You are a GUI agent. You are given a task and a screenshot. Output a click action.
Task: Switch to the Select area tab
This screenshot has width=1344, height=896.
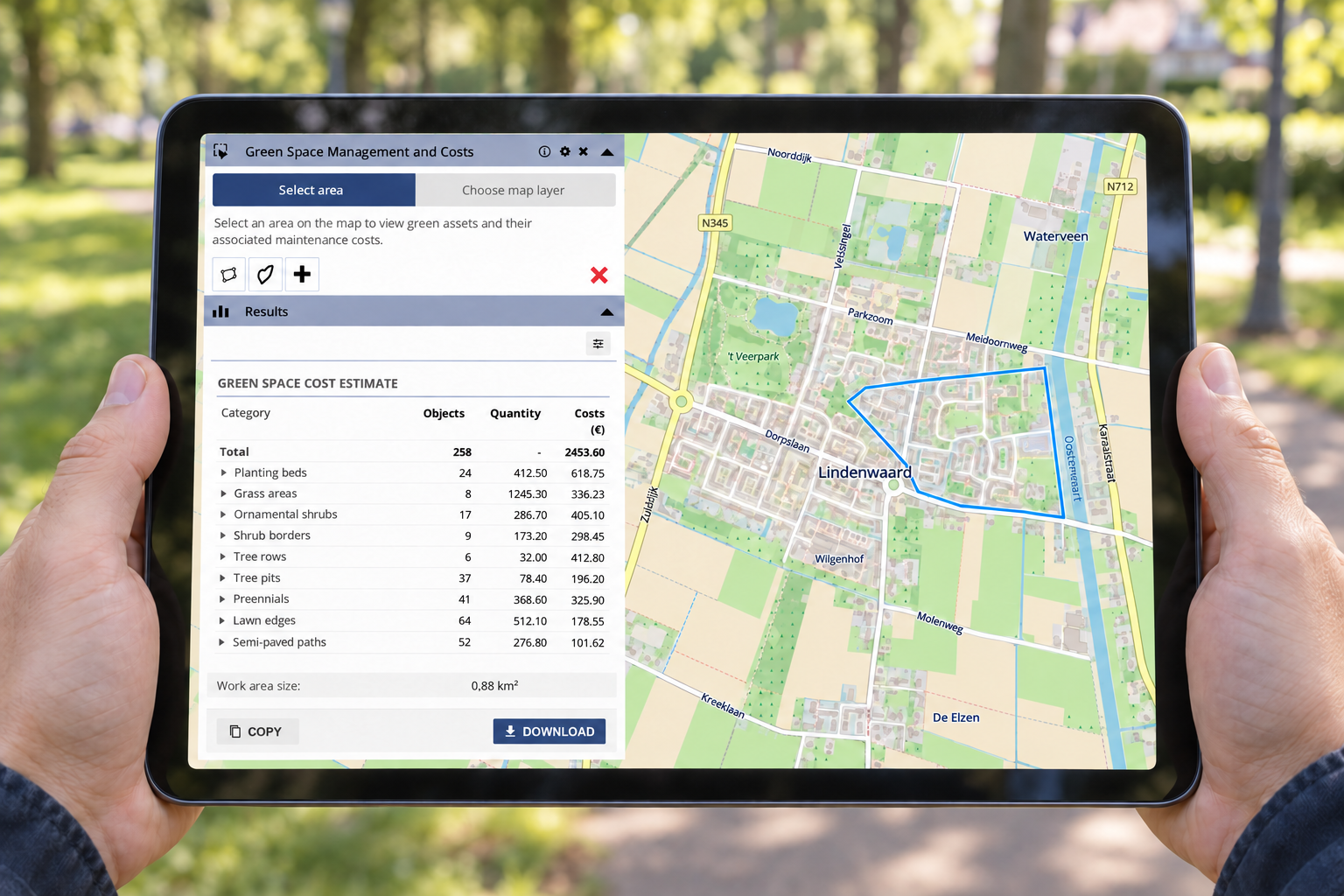click(313, 190)
